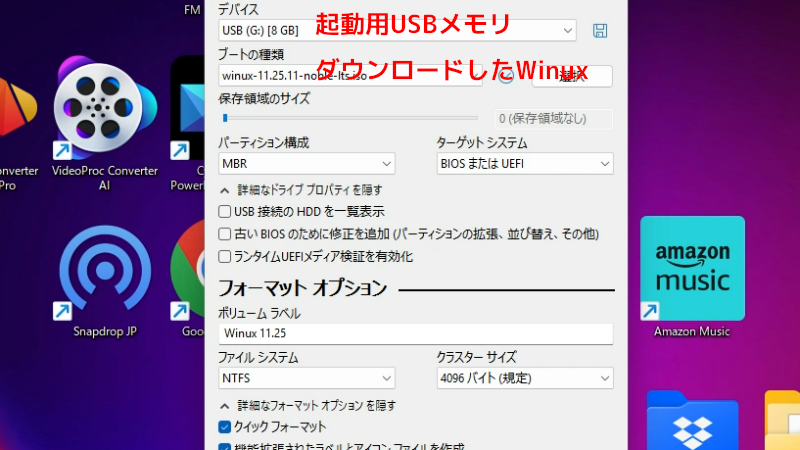The width and height of the screenshot is (800, 450).
Task: Collapse 詳細なドライブ プロパティを隠す section
Action: coord(301,190)
